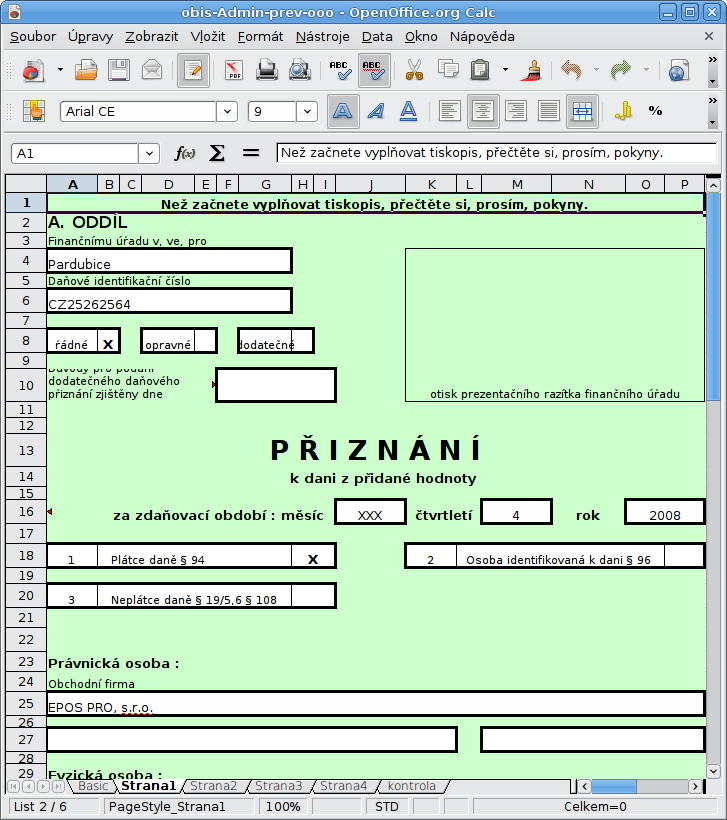Select column header G
This screenshot has width=727, height=820.
pos(266,184)
